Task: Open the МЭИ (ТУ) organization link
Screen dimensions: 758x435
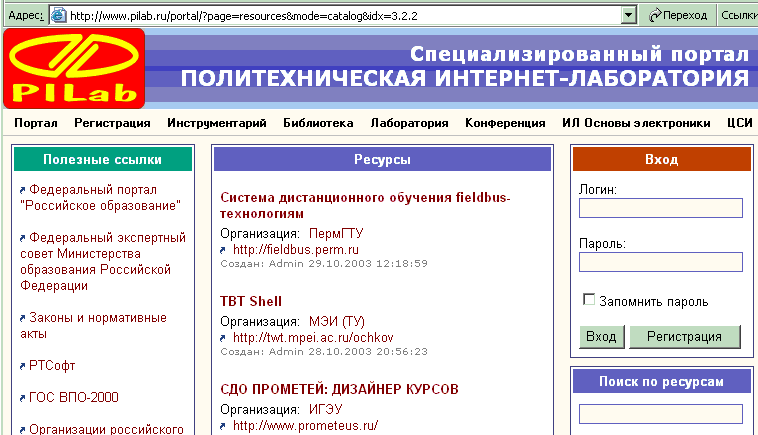Action: click(337, 321)
